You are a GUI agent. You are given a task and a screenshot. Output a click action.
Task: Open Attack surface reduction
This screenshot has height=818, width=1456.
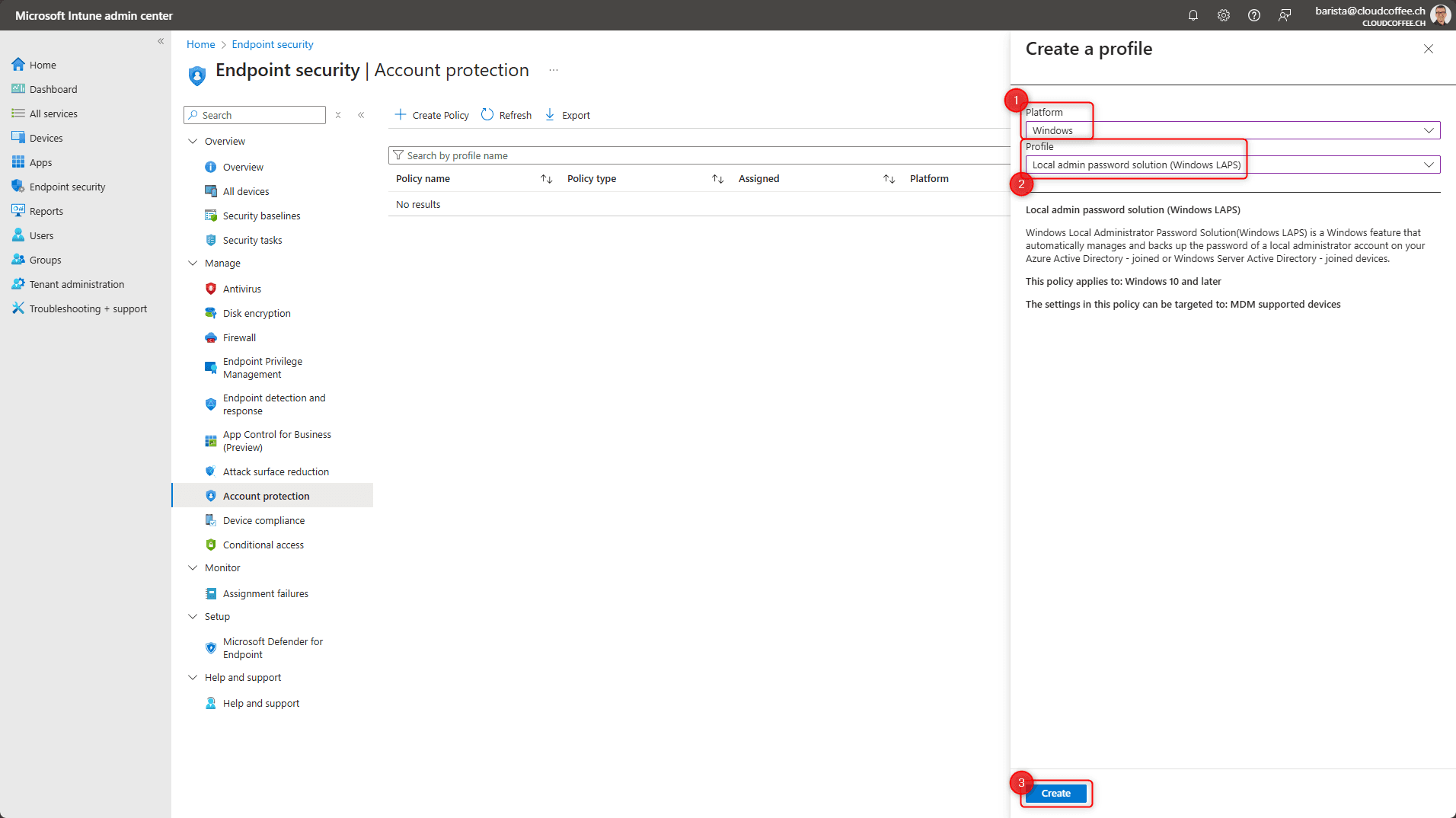tap(276, 471)
